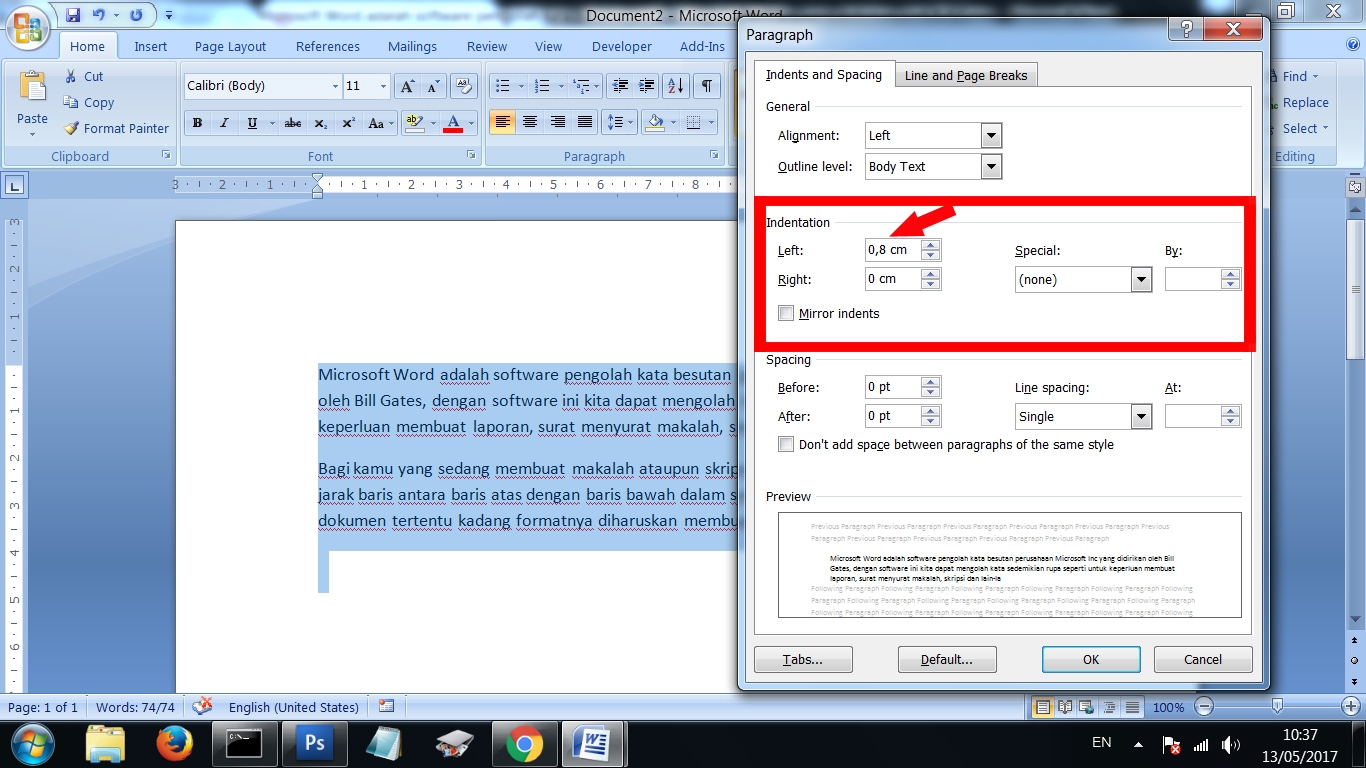1366x768 pixels.
Task: Toggle Don't add space between paragraphs checkbox
Action: click(x=786, y=444)
